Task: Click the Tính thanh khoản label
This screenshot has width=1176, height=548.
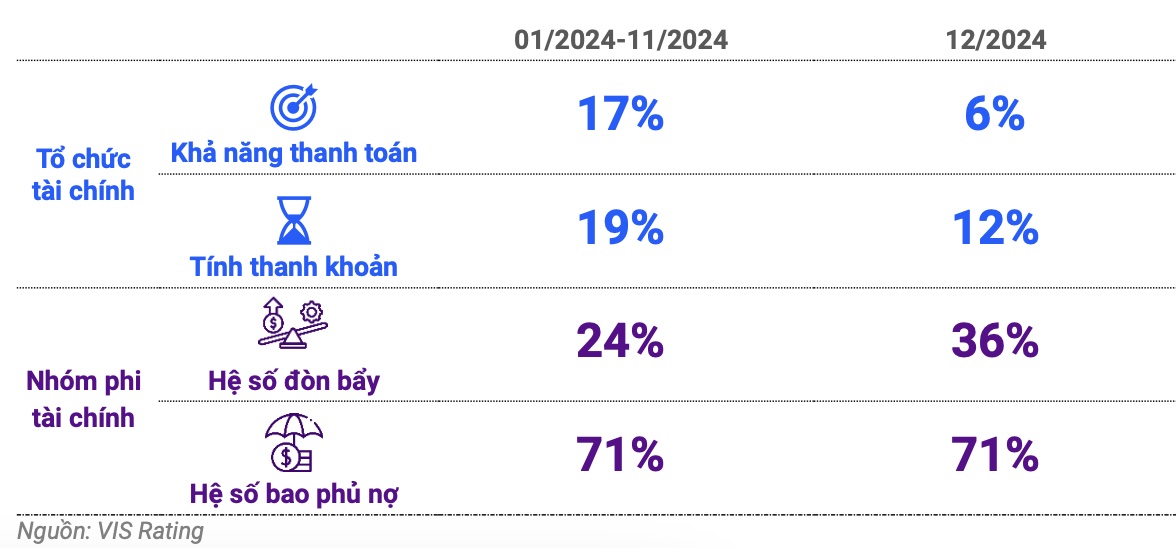Action: [293, 266]
